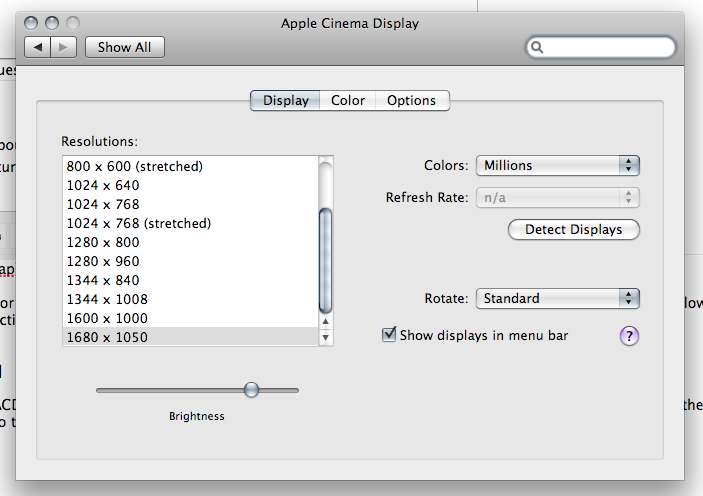Minimize the Apple Cinema Display window
The width and height of the screenshot is (703, 496).
point(52,23)
